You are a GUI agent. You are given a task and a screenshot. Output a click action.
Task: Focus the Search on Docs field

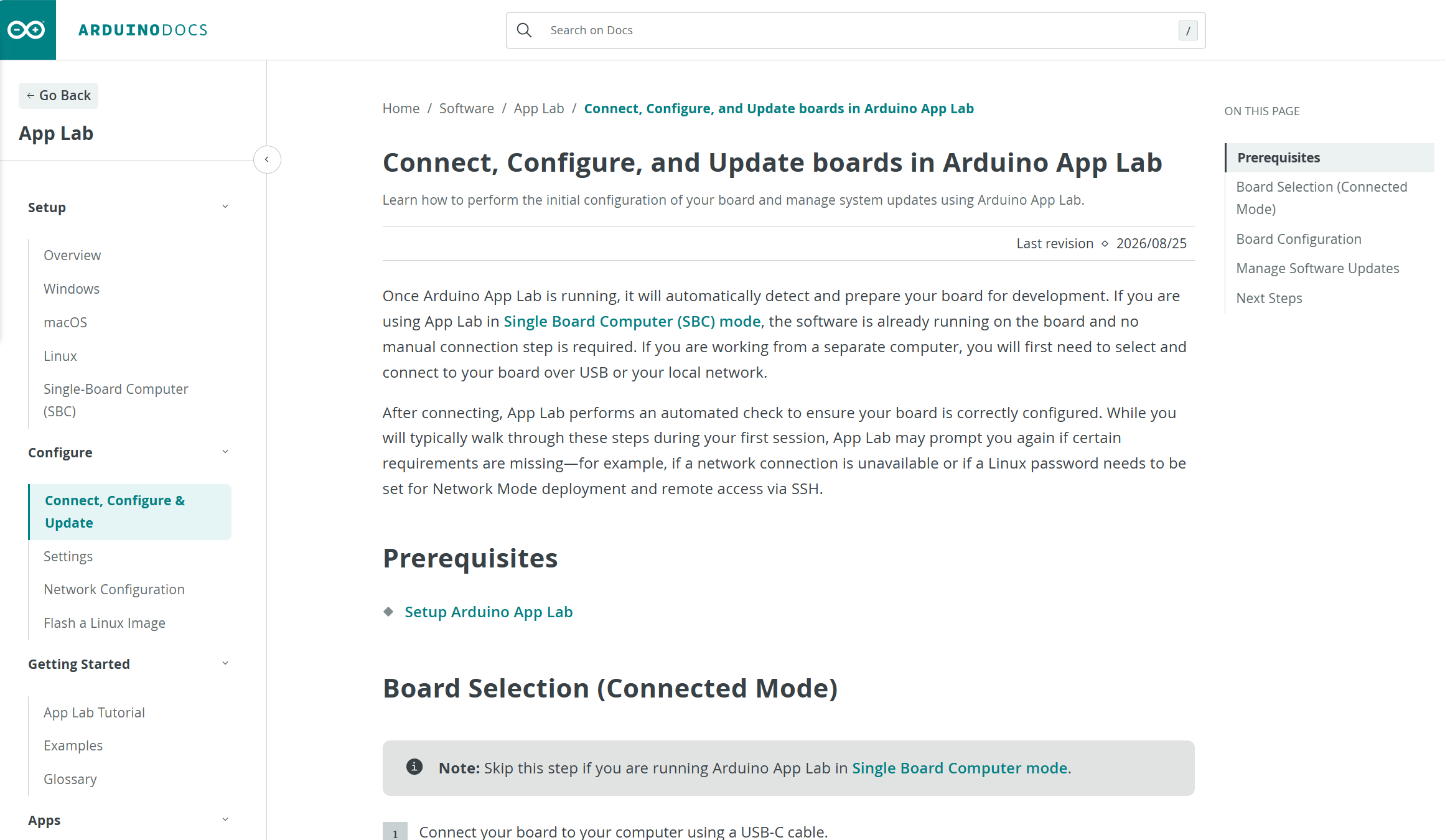856,30
